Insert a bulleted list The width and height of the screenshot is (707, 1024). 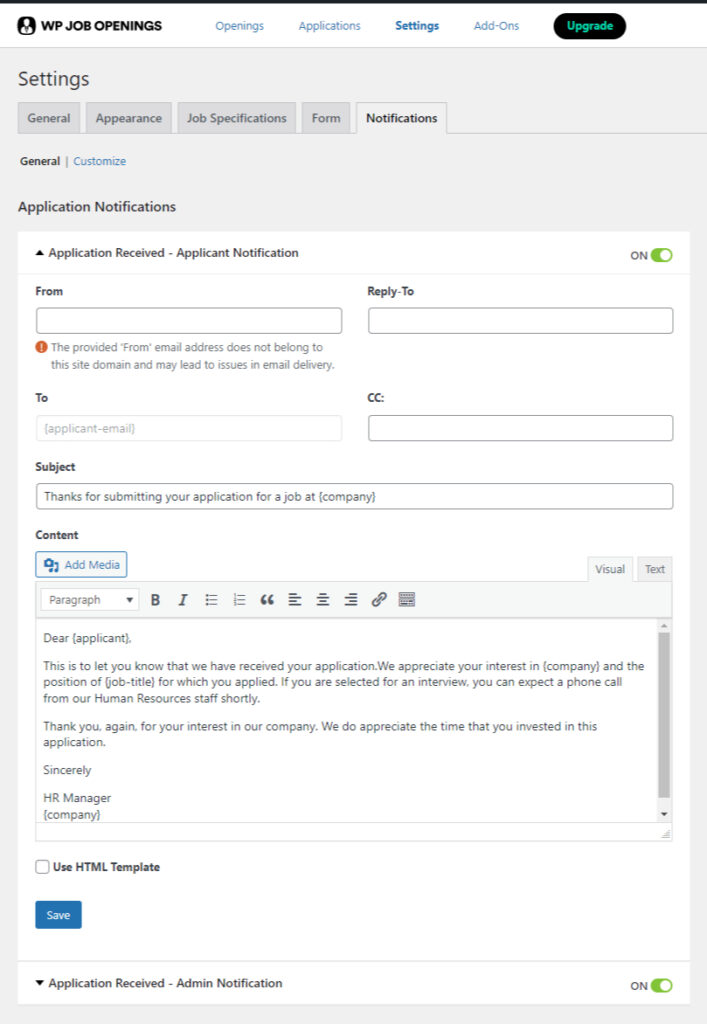[x=211, y=600]
